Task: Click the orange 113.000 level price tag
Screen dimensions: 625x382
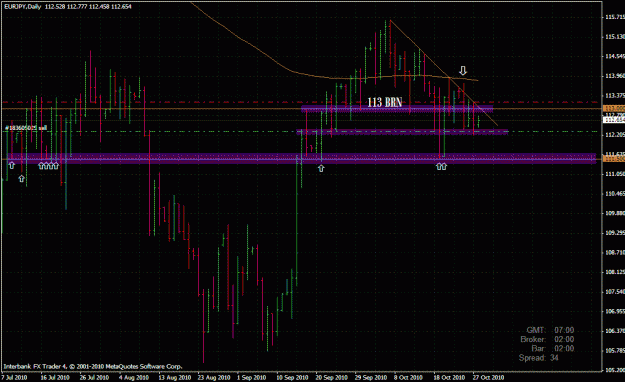Action: (613, 108)
